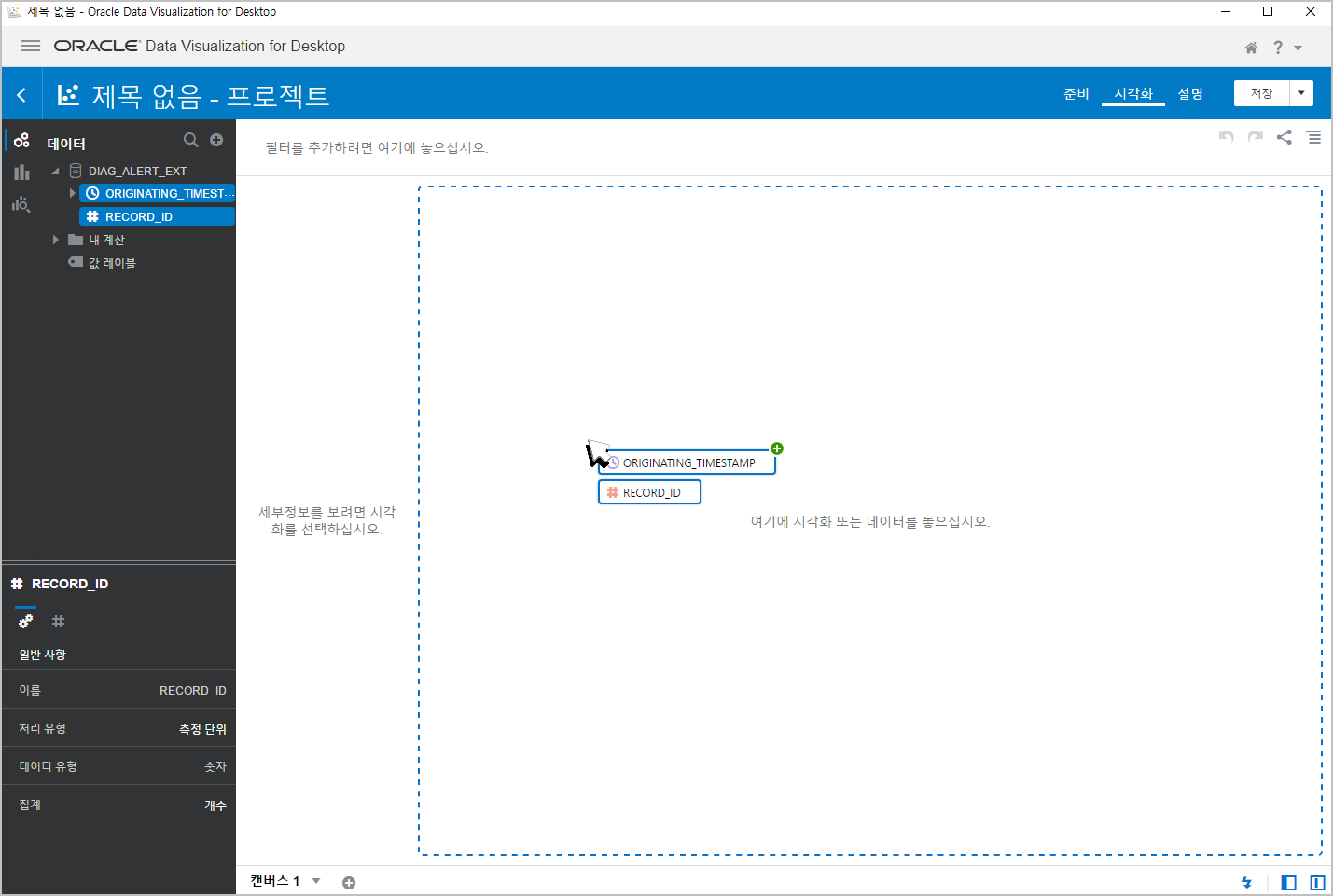Switch to the 준비 tab
The image size is (1333, 896).
[1076, 93]
